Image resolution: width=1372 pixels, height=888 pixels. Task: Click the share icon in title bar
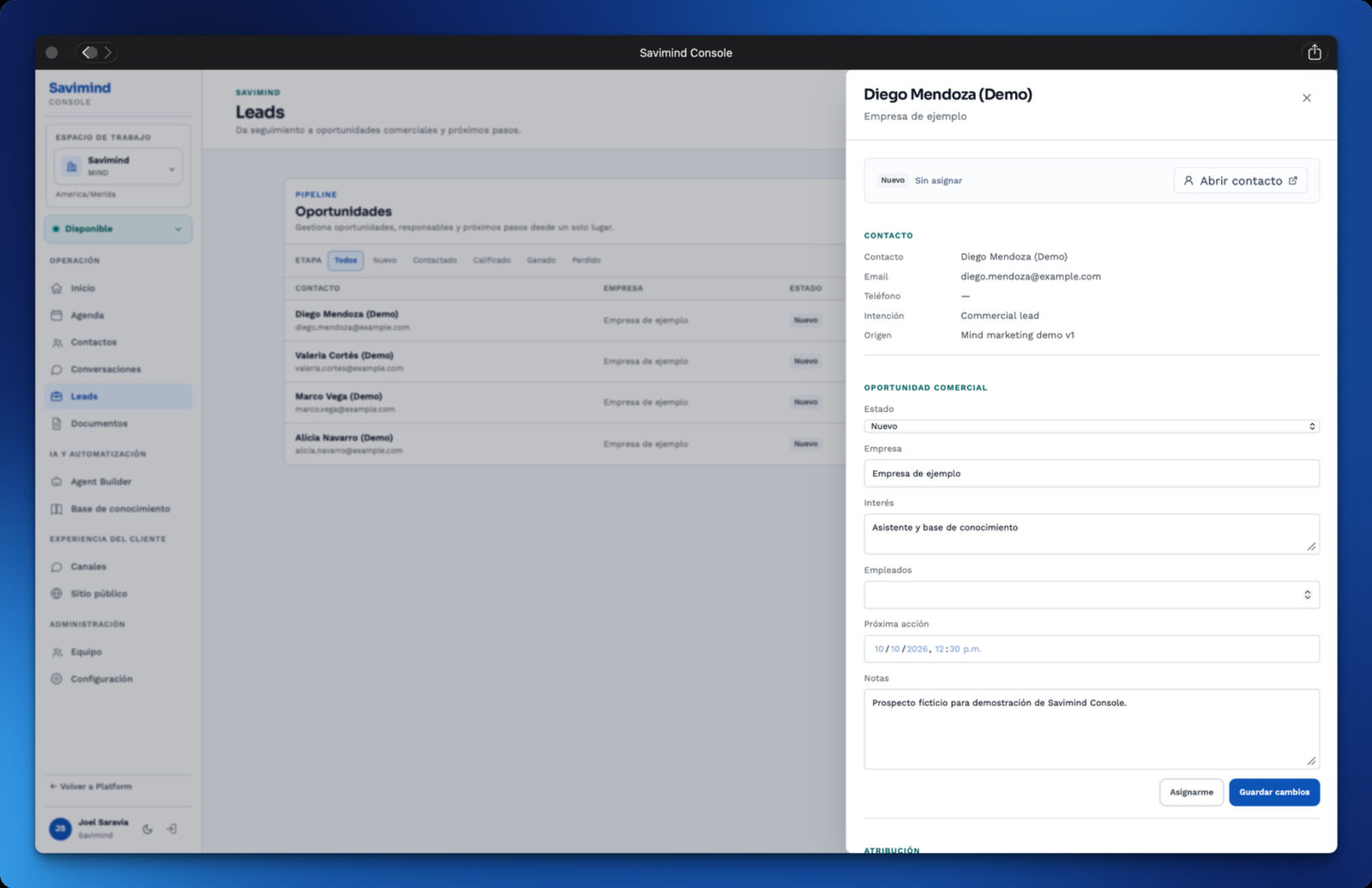[1315, 52]
